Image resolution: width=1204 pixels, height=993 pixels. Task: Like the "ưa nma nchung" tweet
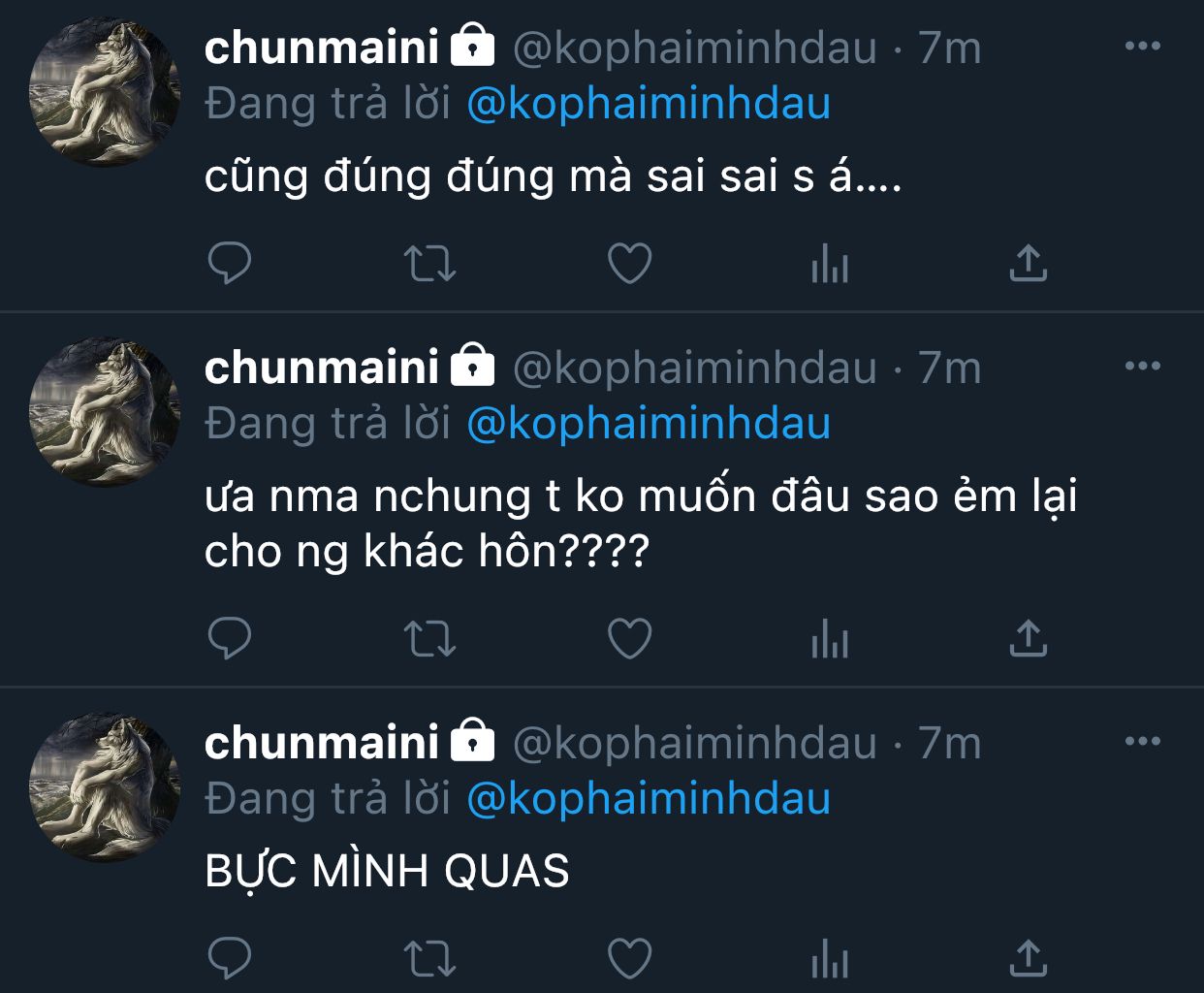[x=629, y=638]
